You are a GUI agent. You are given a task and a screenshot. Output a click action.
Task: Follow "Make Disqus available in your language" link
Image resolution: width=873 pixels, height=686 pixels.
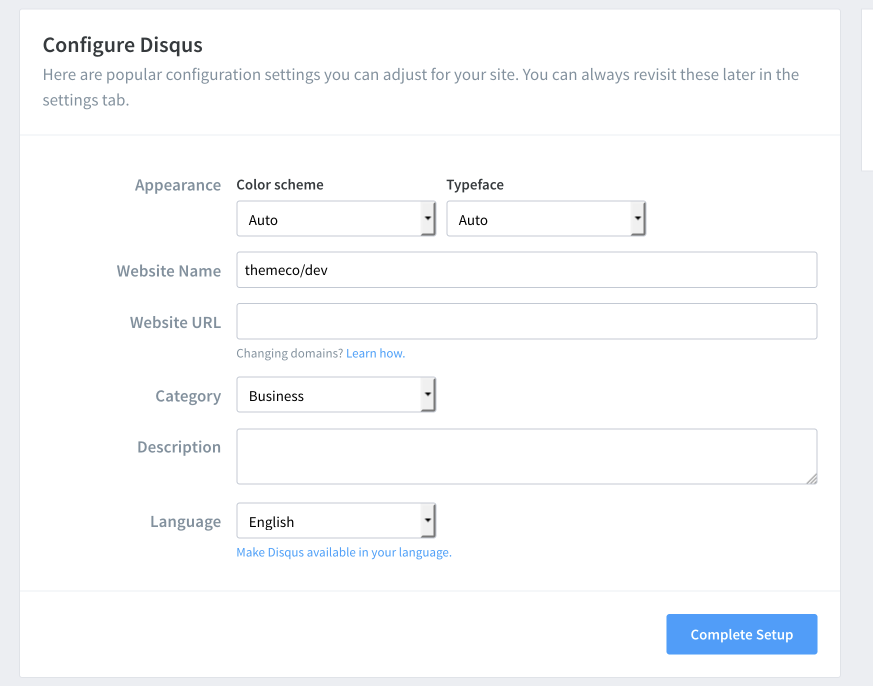[x=344, y=552]
